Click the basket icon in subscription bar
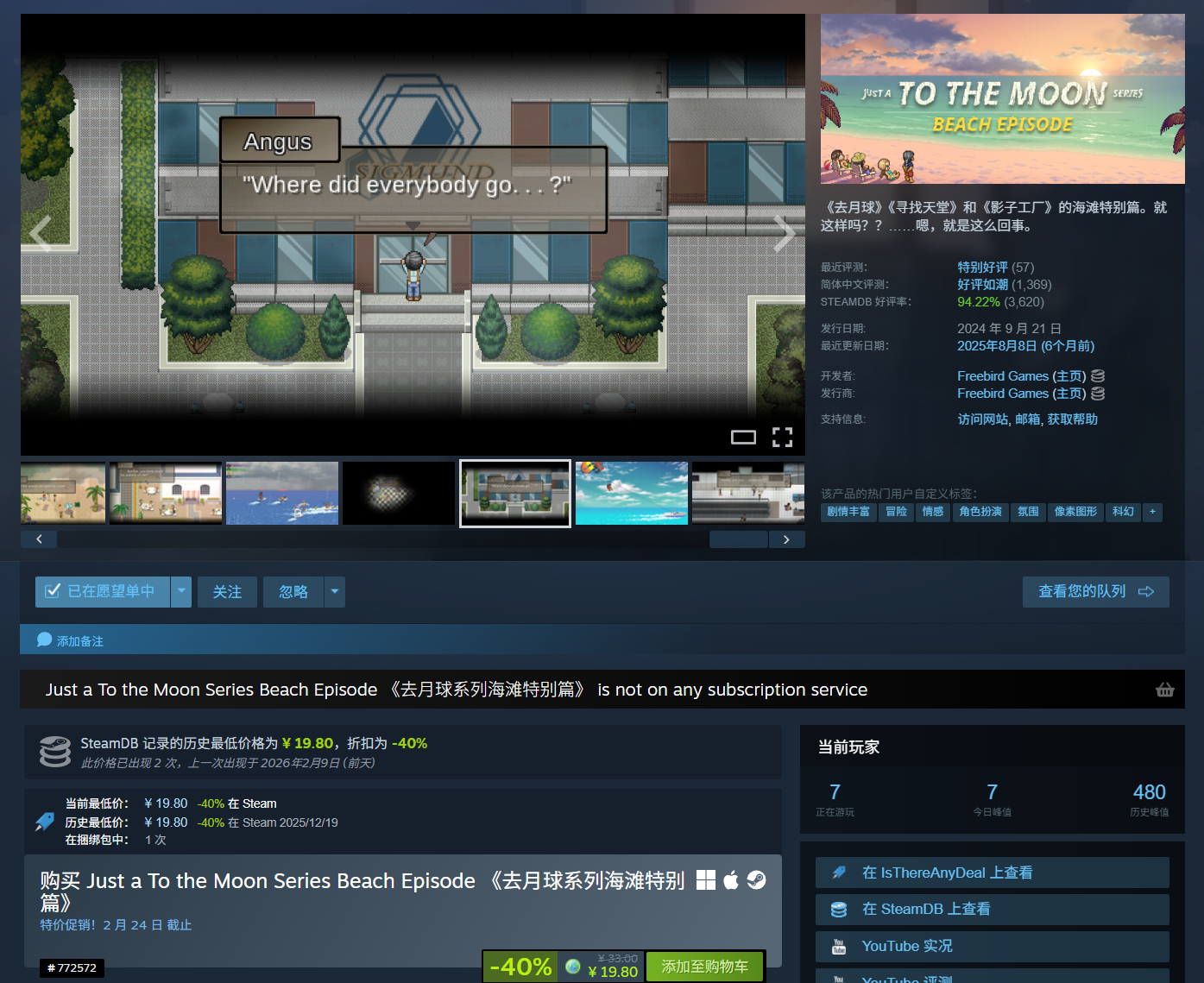Viewport: 1204px width, 983px height. [x=1164, y=690]
